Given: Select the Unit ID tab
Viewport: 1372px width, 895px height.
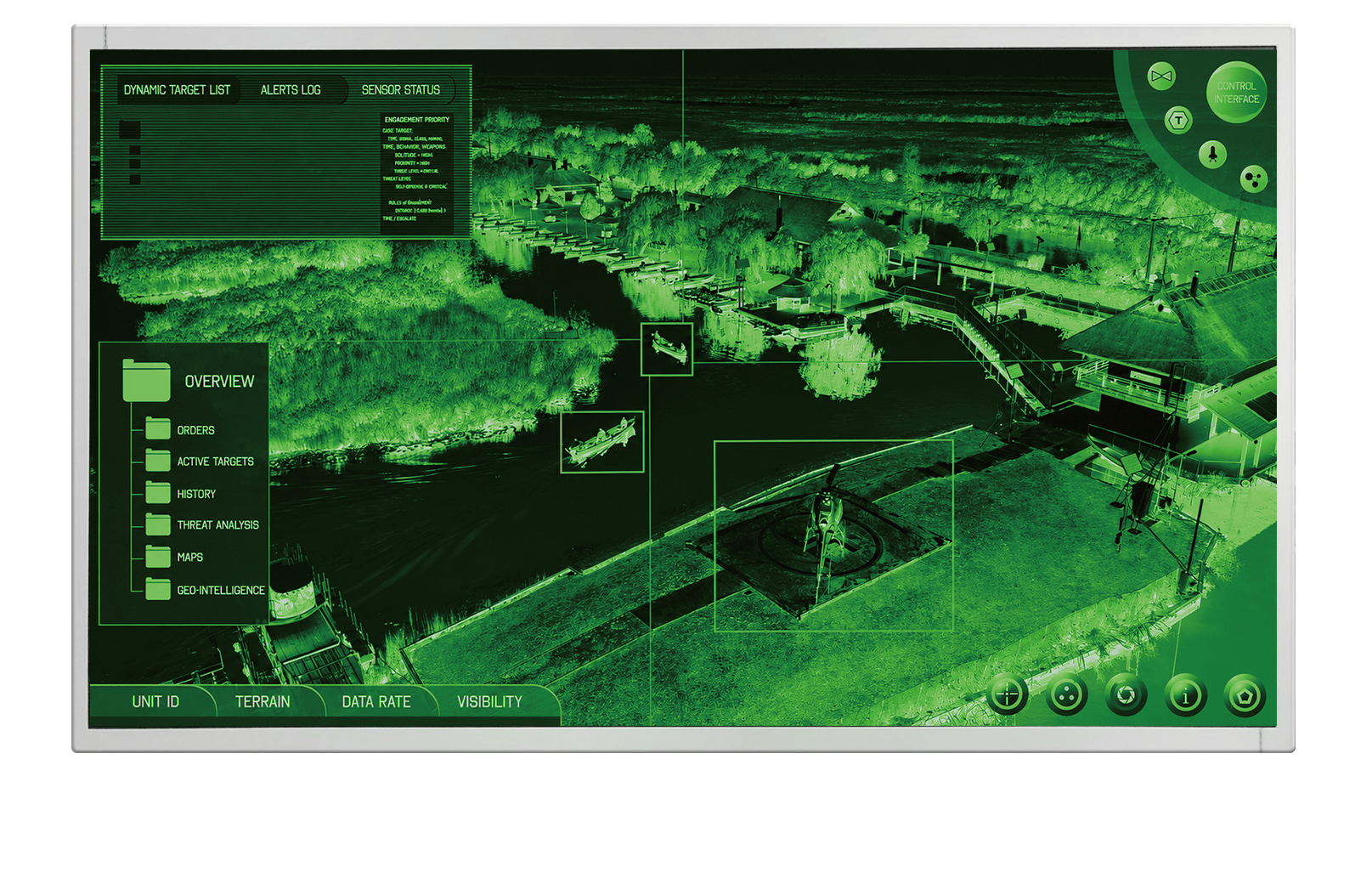Looking at the screenshot, I should click(x=155, y=702).
